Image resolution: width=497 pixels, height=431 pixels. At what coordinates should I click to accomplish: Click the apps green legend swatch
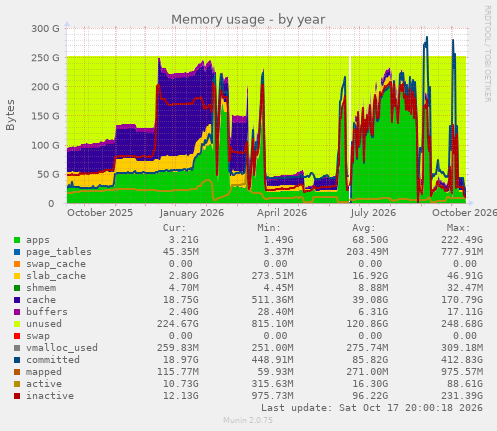click(x=17, y=240)
